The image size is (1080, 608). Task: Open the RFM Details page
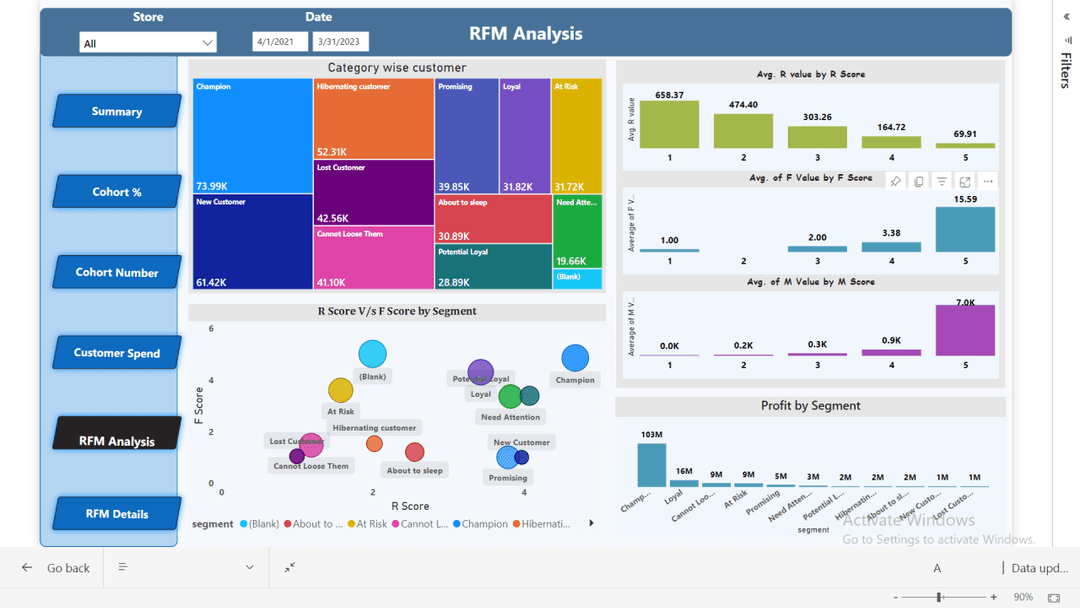pos(115,513)
